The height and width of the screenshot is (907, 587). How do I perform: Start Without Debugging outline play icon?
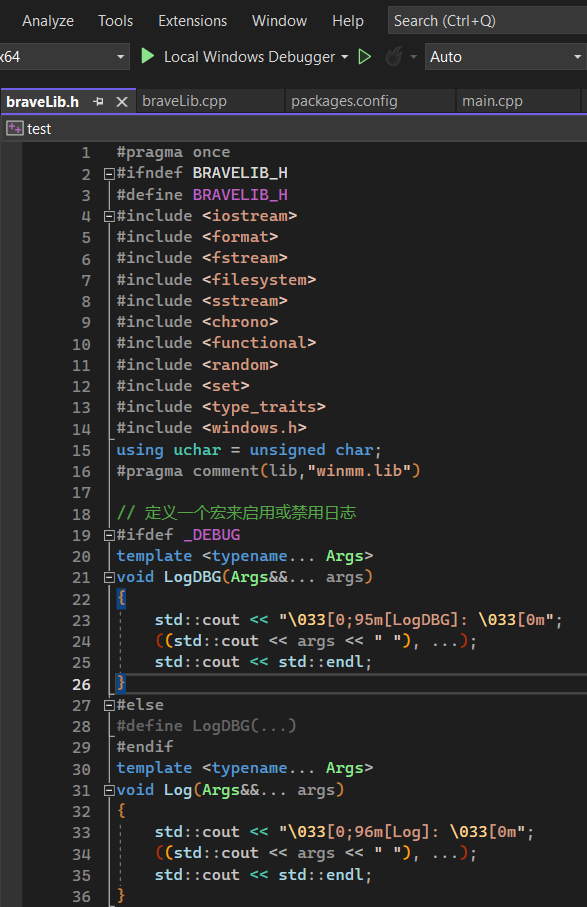pos(364,57)
